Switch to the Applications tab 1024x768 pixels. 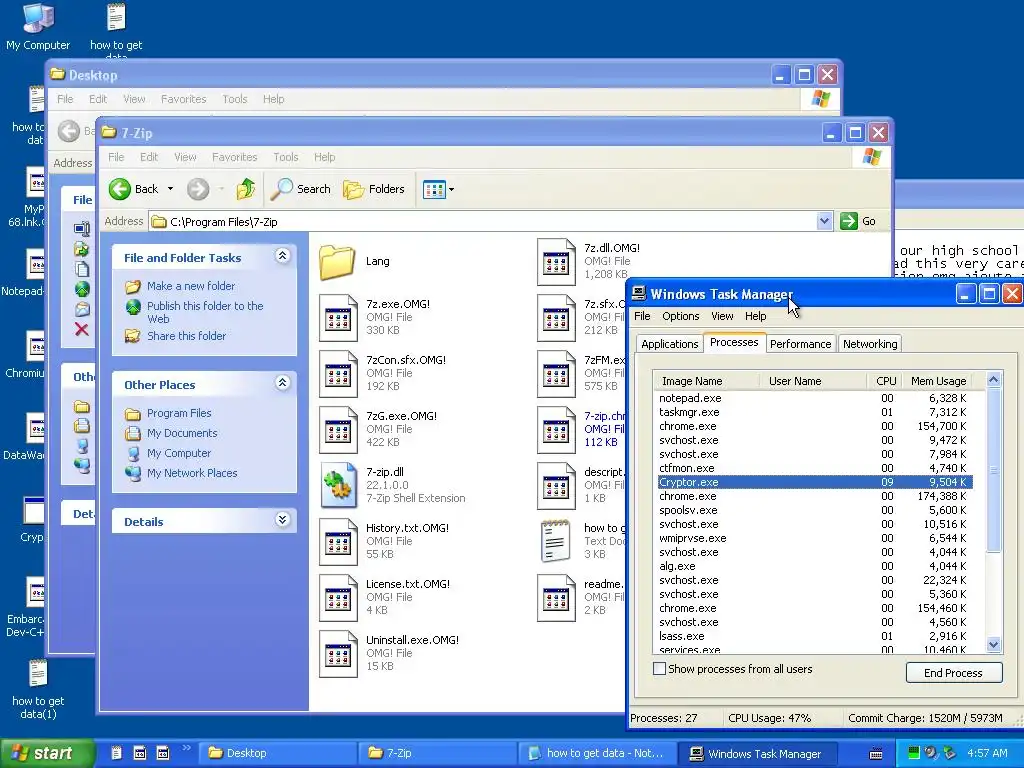tap(669, 344)
